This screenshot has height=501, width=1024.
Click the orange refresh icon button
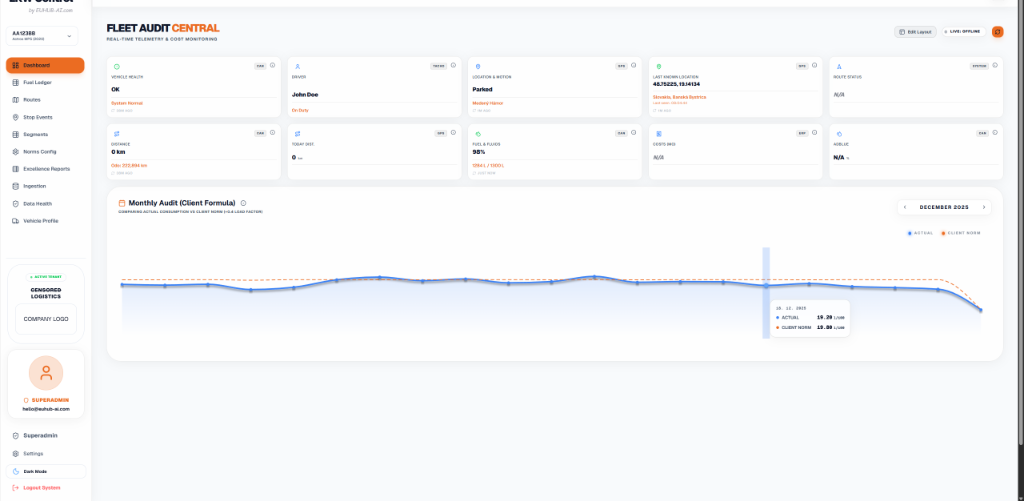(997, 32)
